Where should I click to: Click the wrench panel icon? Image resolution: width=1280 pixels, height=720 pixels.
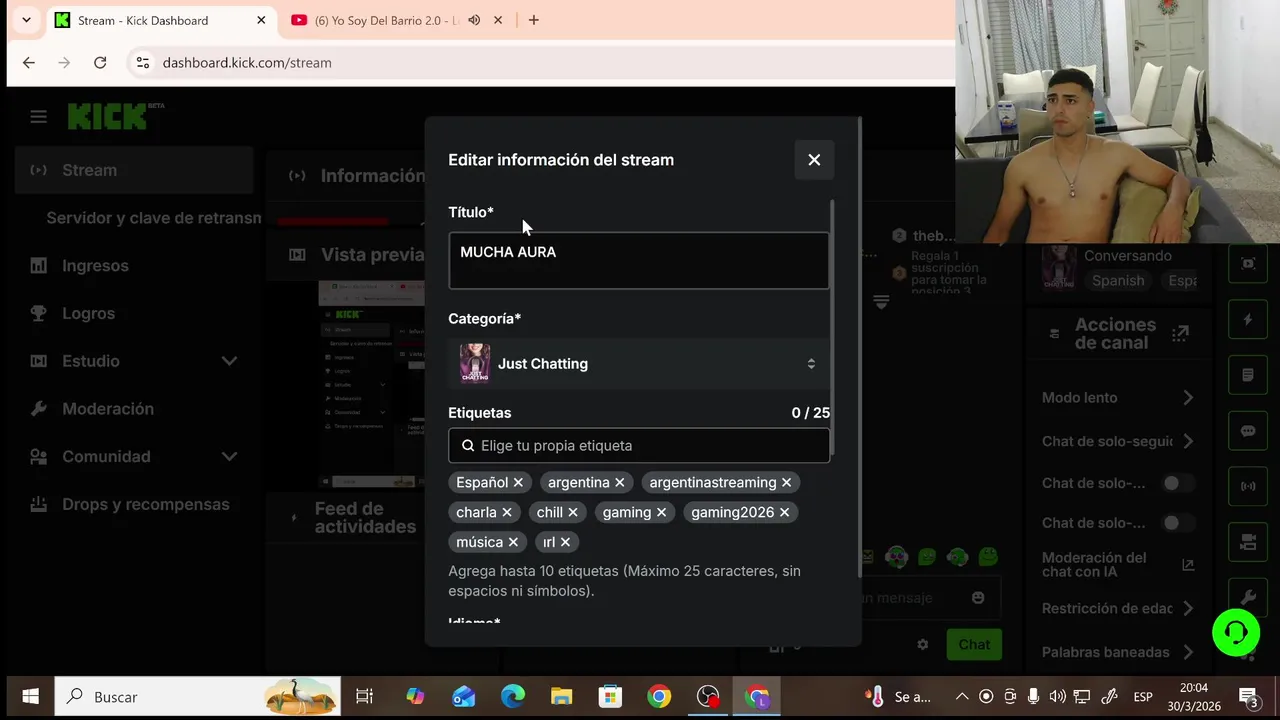(x=1248, y=597)
